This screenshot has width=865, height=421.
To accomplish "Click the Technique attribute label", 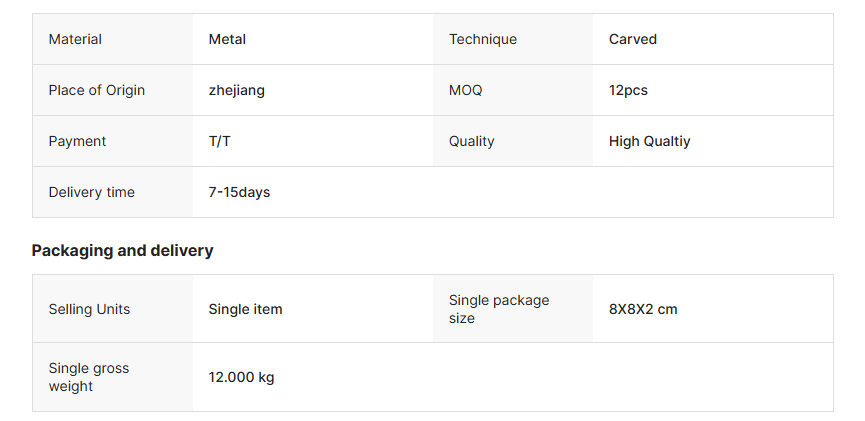I will [x=483, y=39].
